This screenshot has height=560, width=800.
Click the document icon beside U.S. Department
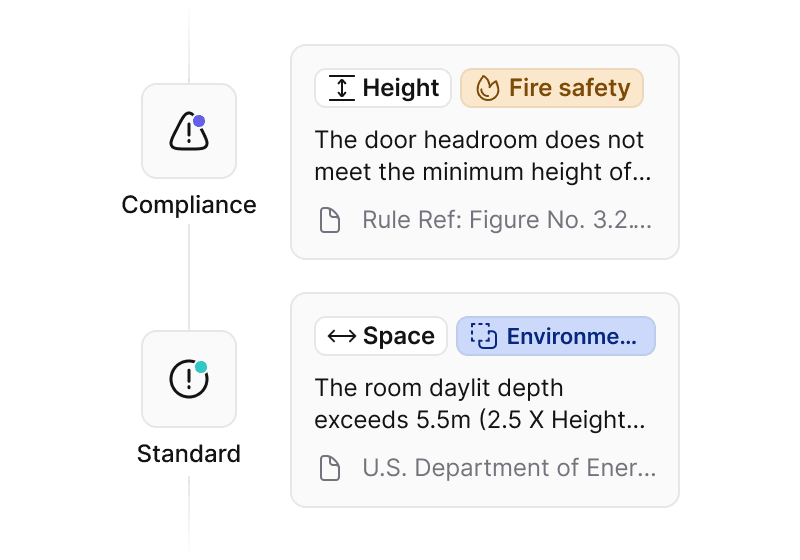click(330, 468)
